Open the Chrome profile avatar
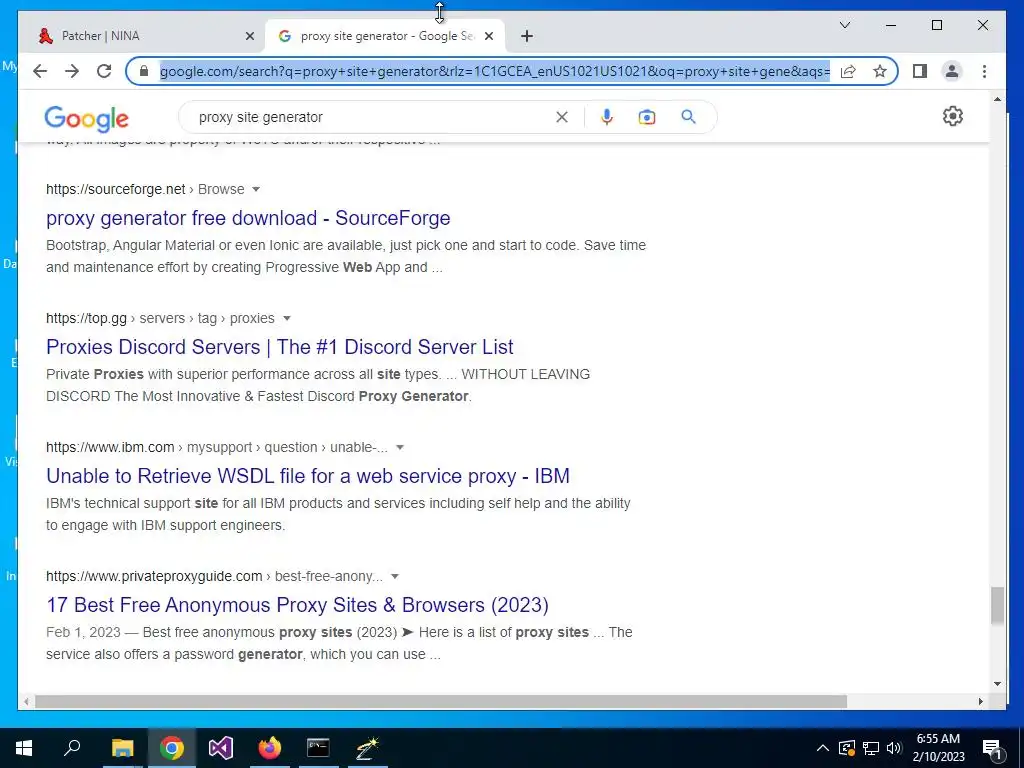1024x768 pixels. [952, 71]
